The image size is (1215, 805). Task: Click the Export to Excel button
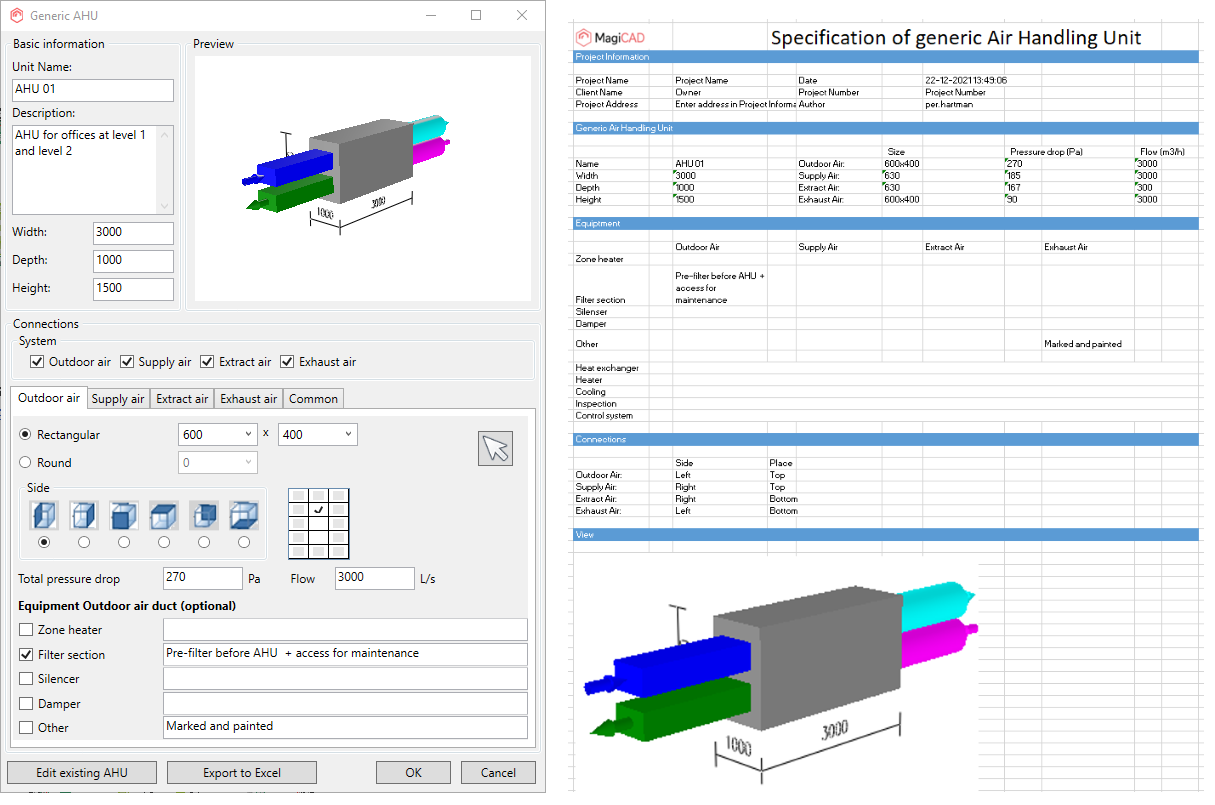click(242, 772)
